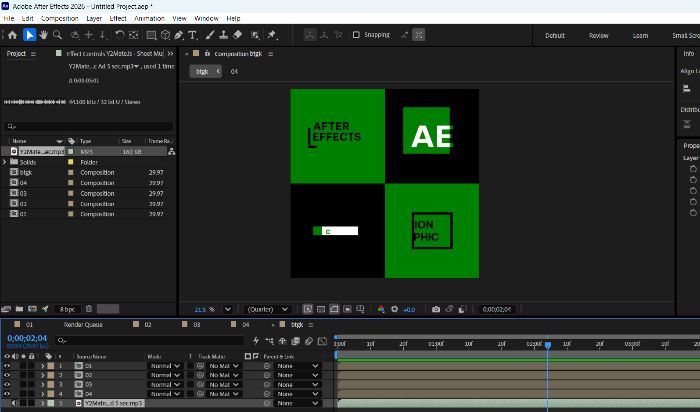The width and height of the screenshot is (700, 412).
Task: Open the Parent dropdown for layer 04
Action: [x=297, y=394]
